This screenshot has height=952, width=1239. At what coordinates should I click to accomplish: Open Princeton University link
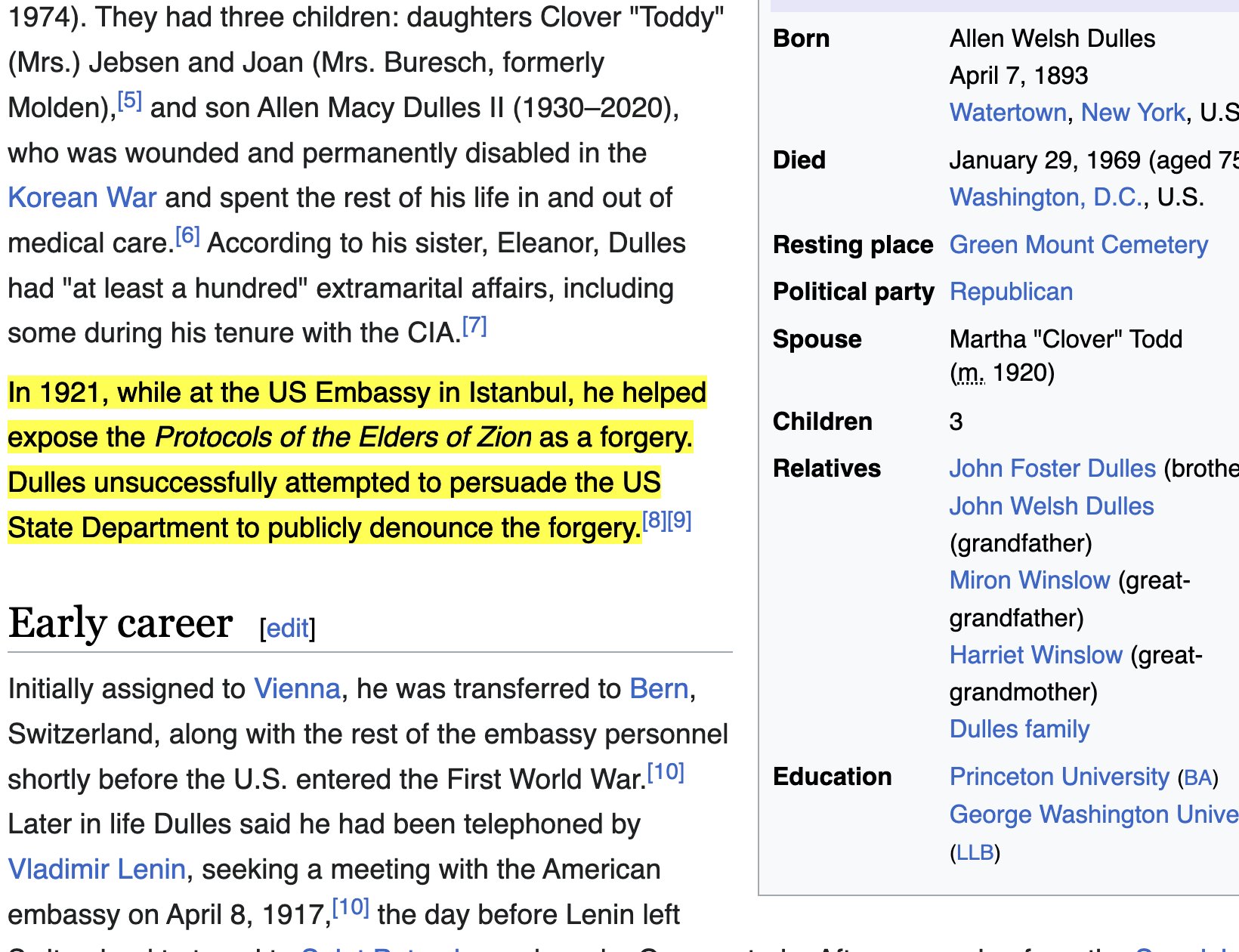point(1058,777)
